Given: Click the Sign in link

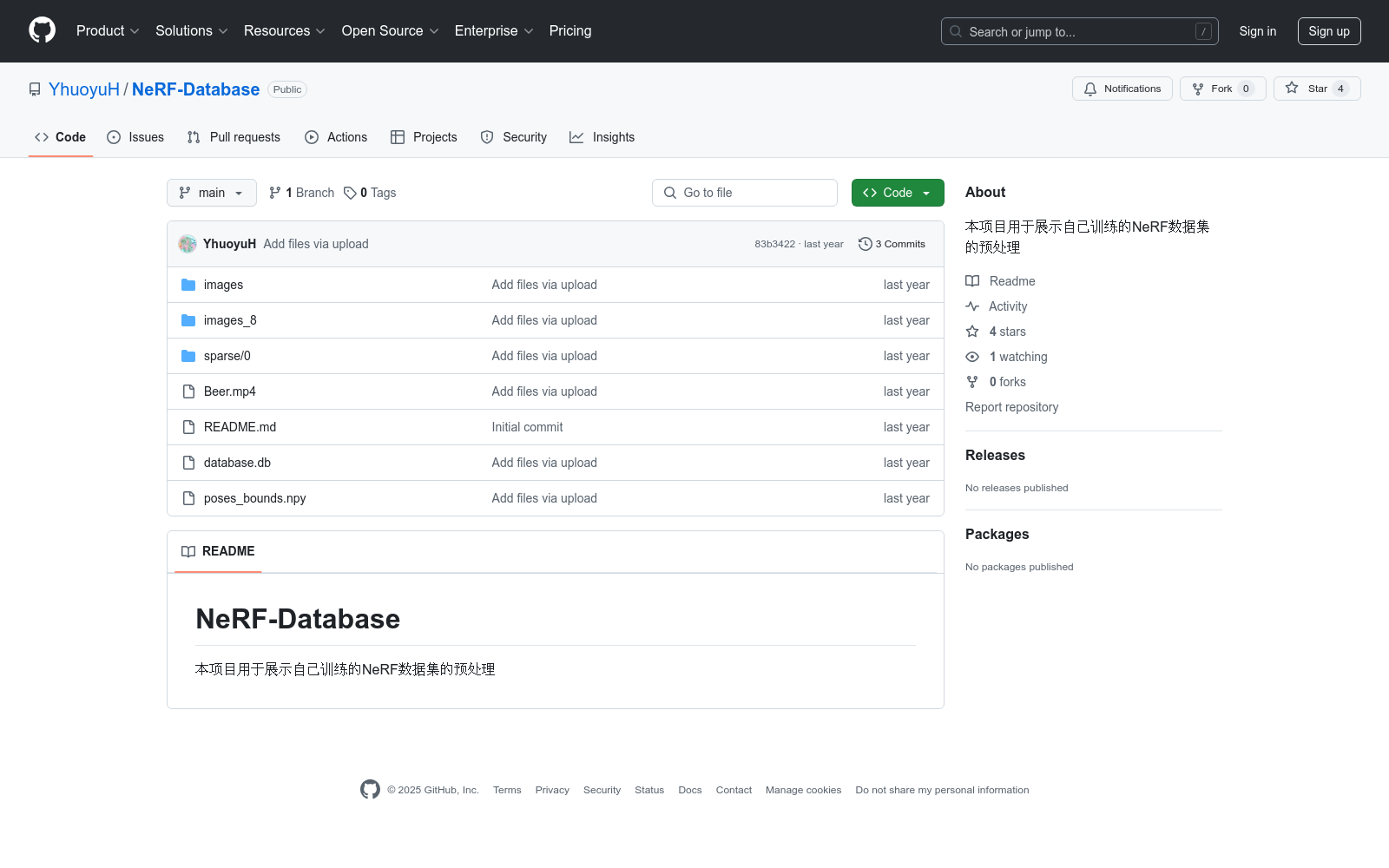Looking at the screenshot, I should (x=1258, y=31).
